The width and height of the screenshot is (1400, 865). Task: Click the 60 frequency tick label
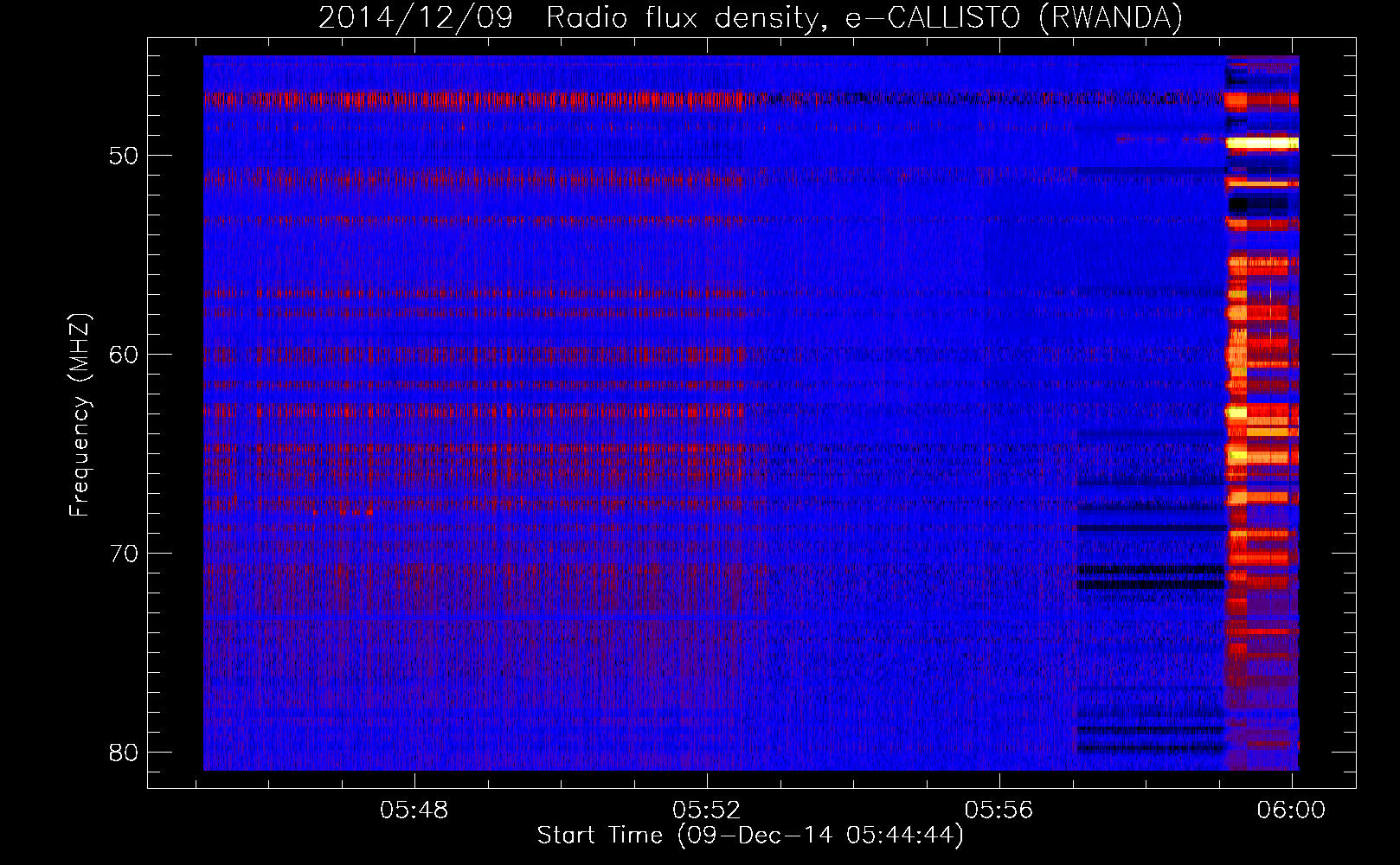point(124,355)
